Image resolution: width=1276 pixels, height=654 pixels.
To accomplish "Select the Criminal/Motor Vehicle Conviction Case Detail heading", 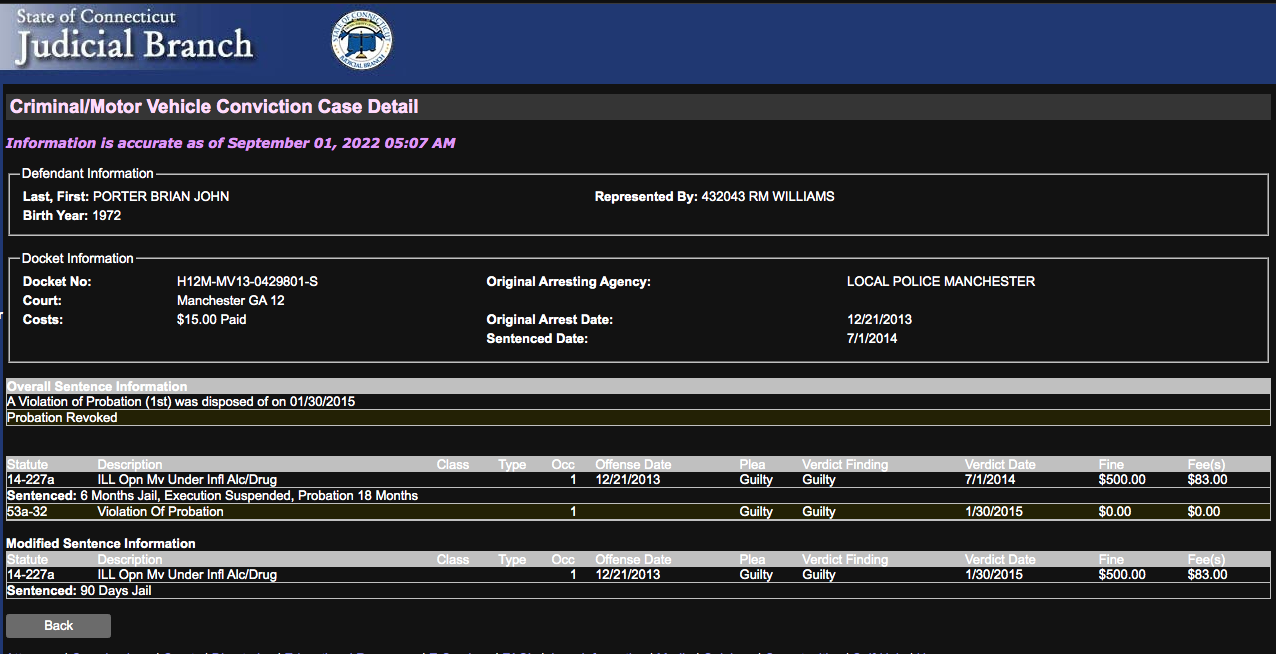I will click(214, 107).
